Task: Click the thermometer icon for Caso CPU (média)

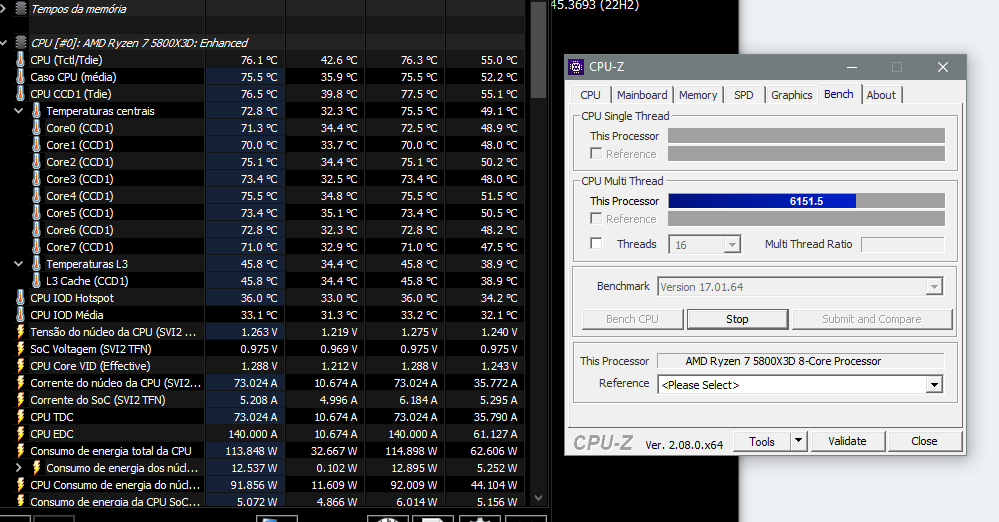Action: click(x=20, y=77)
